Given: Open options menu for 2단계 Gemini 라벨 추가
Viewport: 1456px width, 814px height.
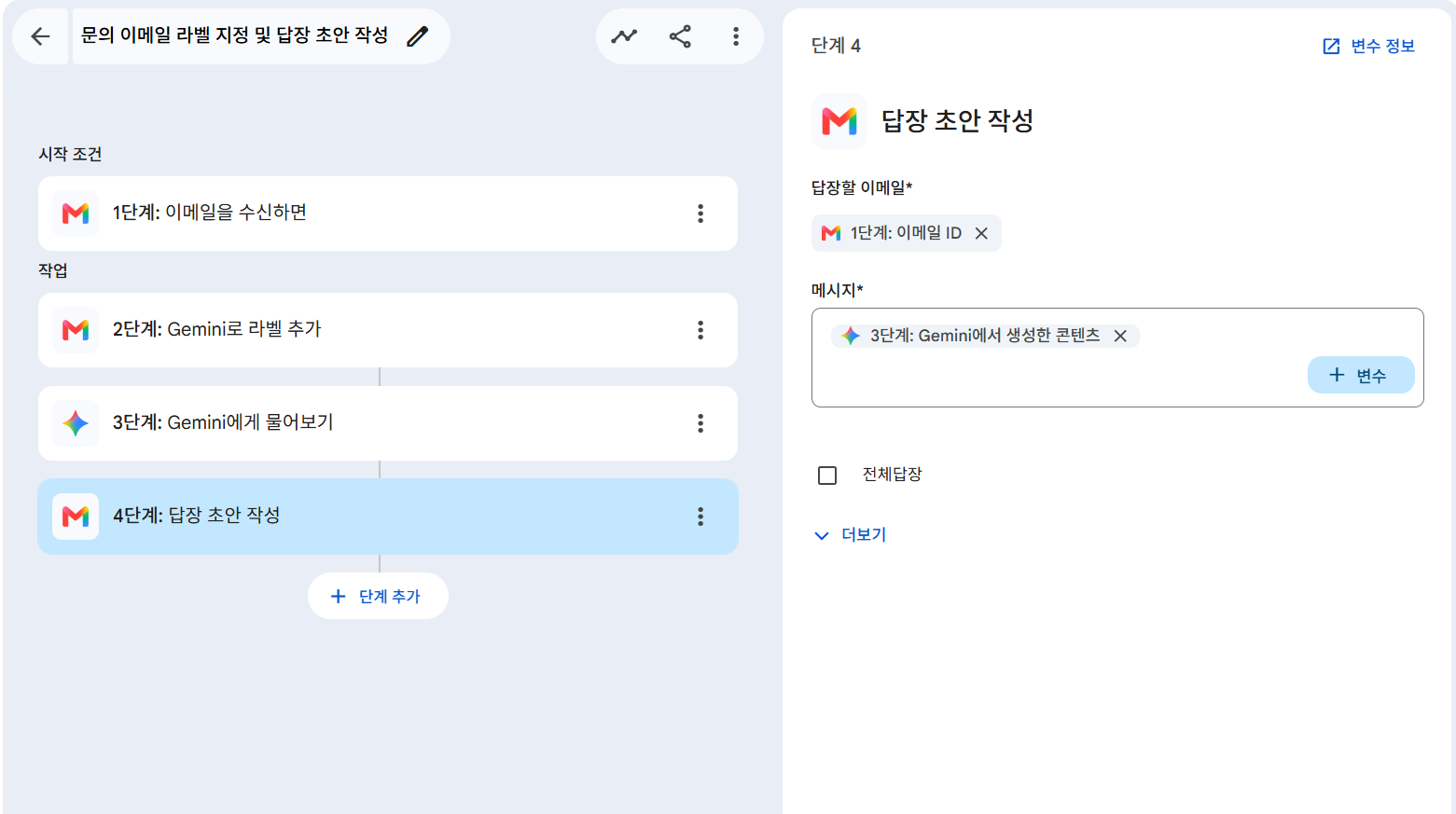Looking at the screenshot, I should 700,330.
